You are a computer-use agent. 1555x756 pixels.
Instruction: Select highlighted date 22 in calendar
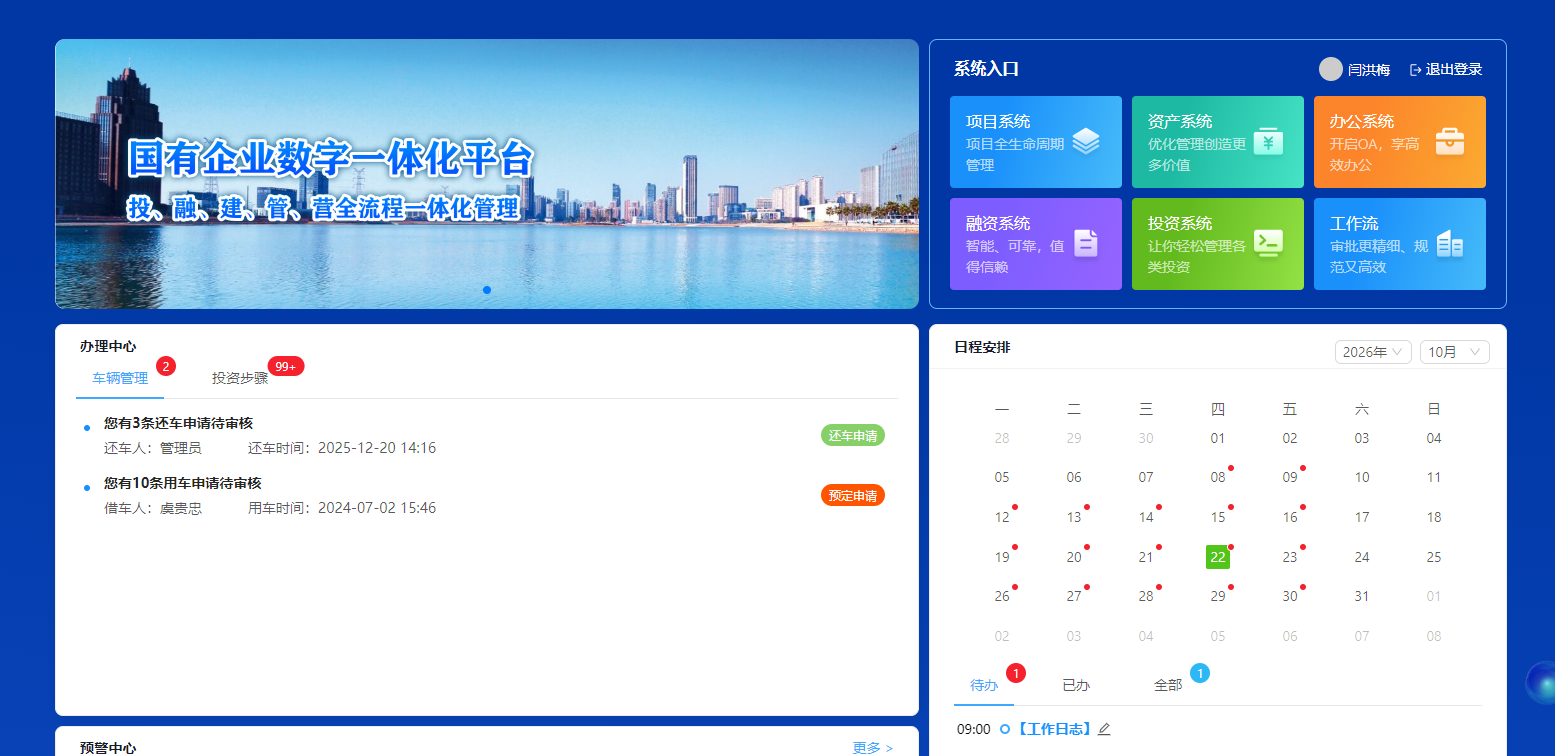[x=1218, y=557]
